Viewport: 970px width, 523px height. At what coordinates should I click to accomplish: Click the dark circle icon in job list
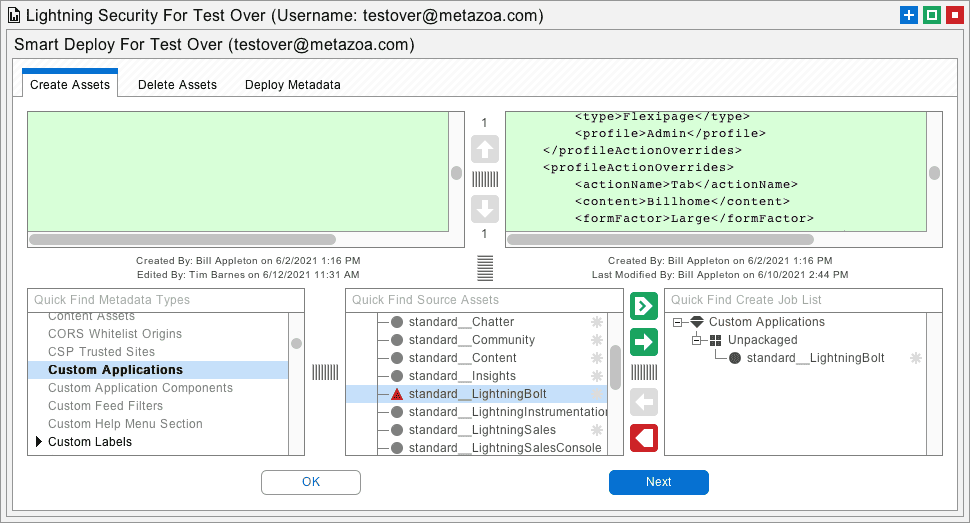point(735,358)
